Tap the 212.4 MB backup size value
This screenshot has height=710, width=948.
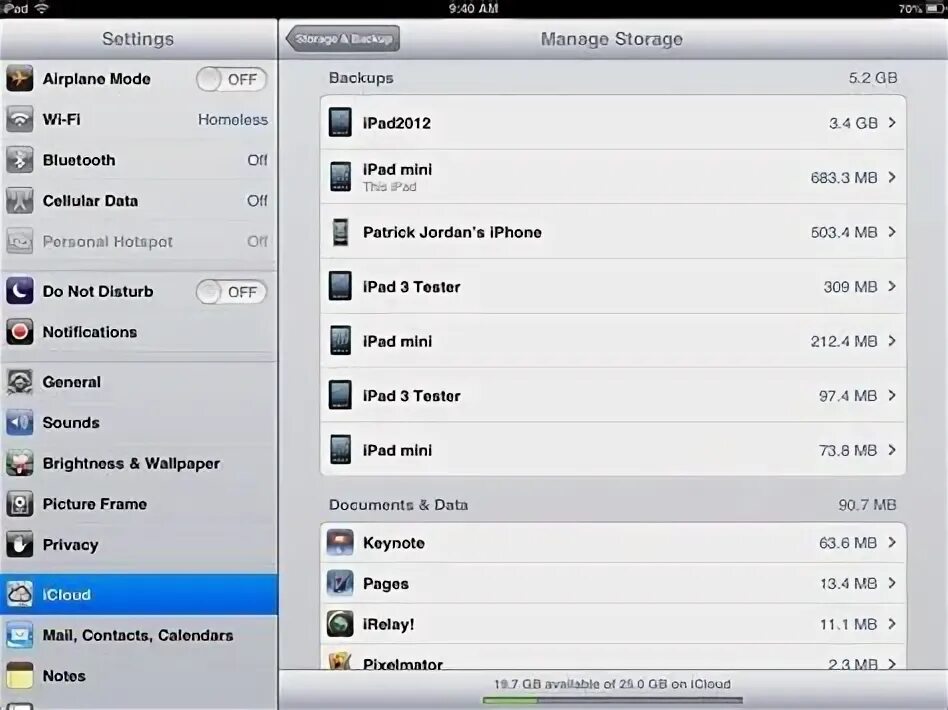[844, 341]
